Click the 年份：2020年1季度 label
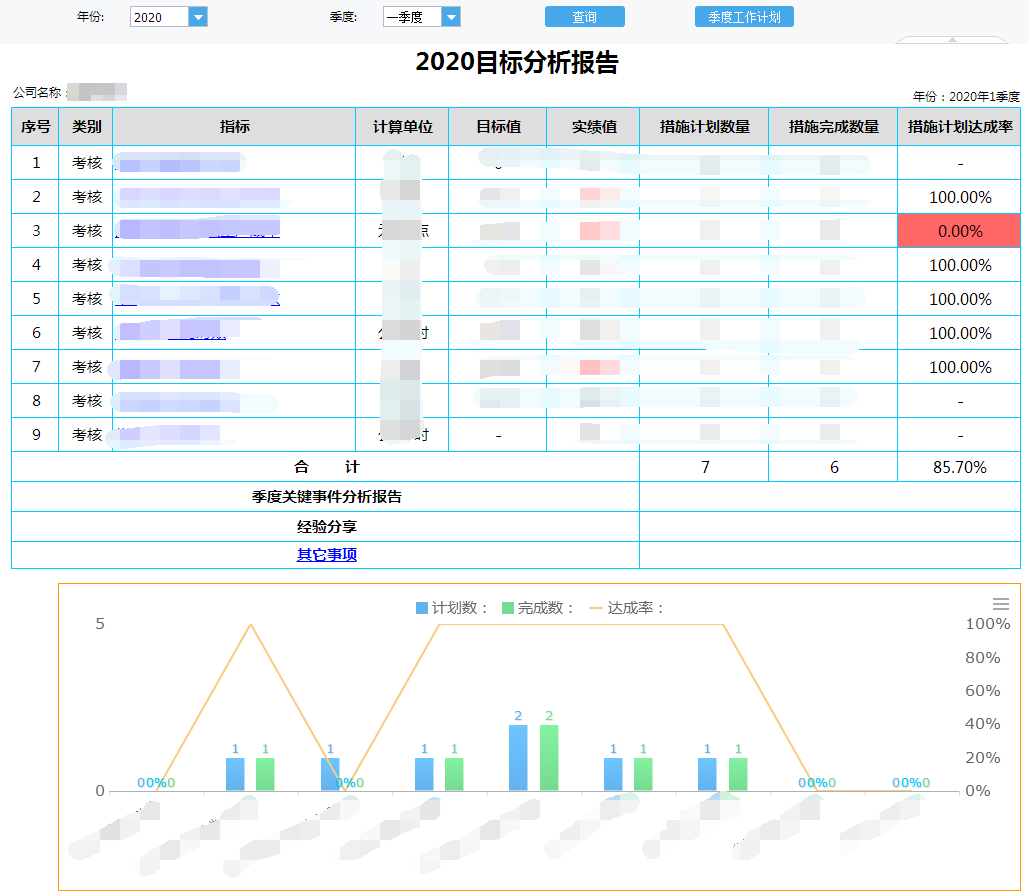This screenshot has width=1029, height=893. tap(966, 96)
